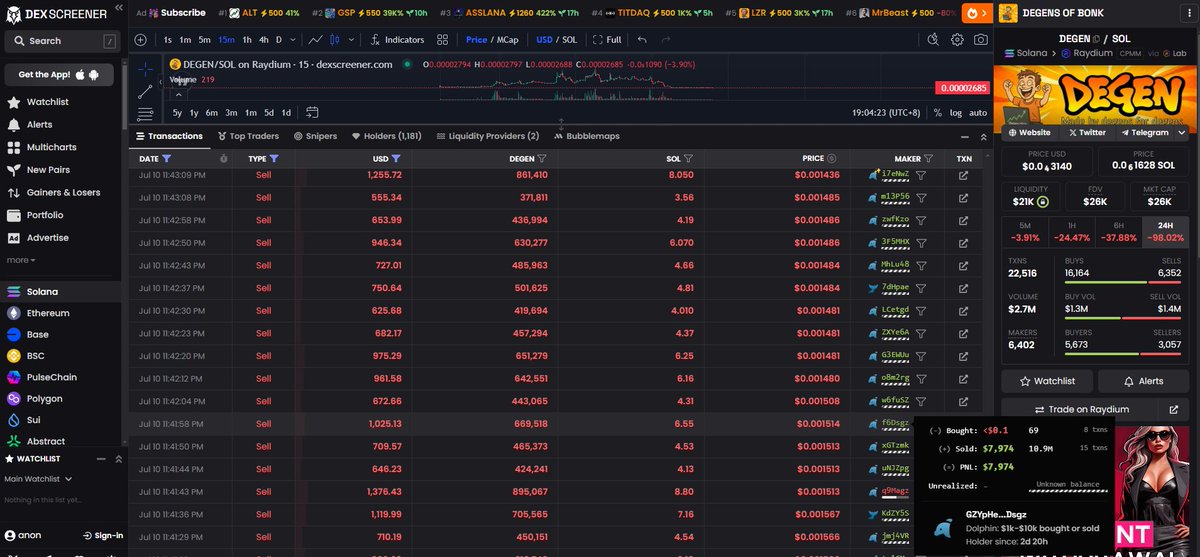The height and width of the screenshot is (557, 1200).
Task: Select the 5y chart date range
Action: pyautogui.click(x=177, y=113)
